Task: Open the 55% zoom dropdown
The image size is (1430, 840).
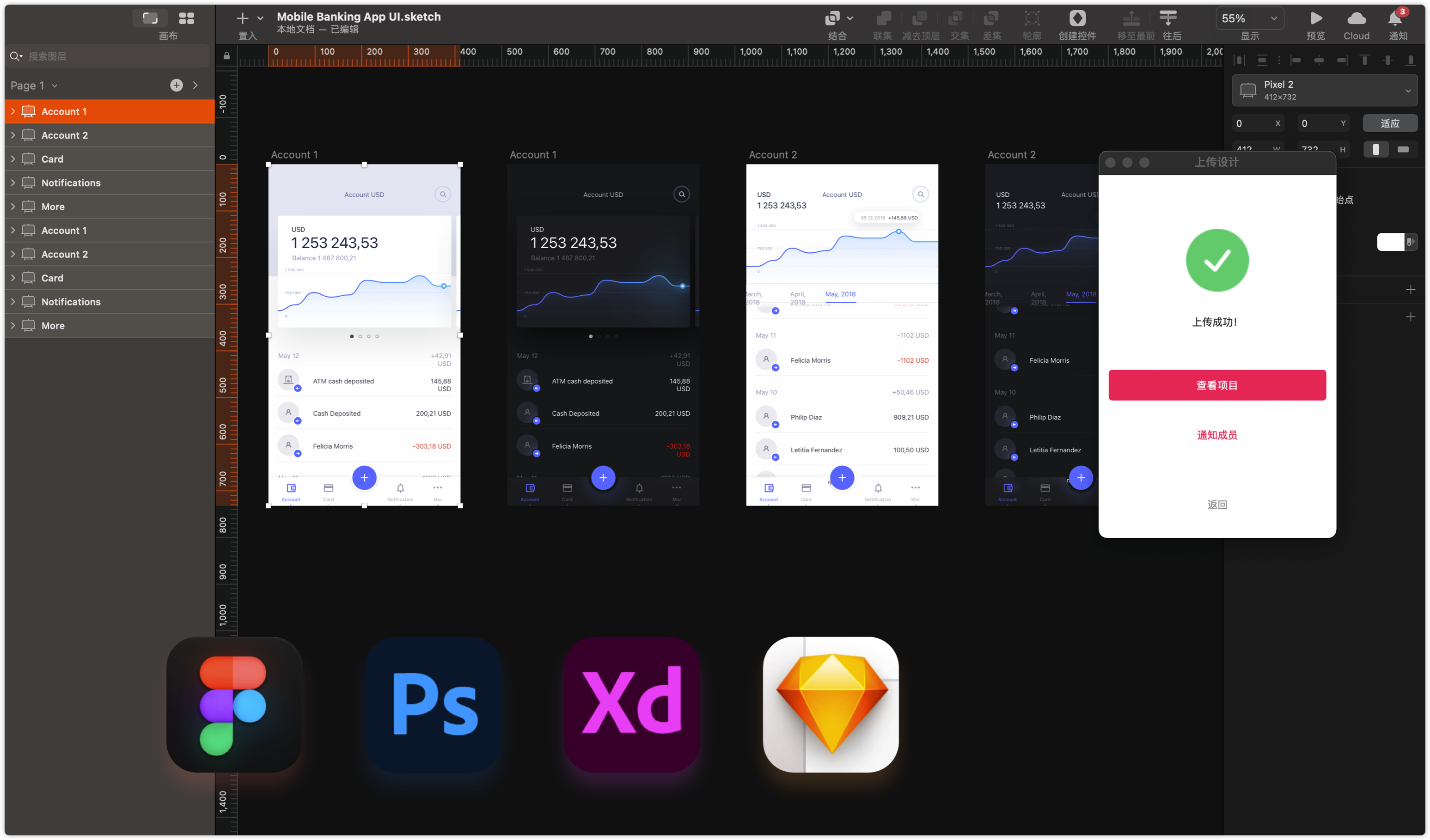Action: [1250, 18]
